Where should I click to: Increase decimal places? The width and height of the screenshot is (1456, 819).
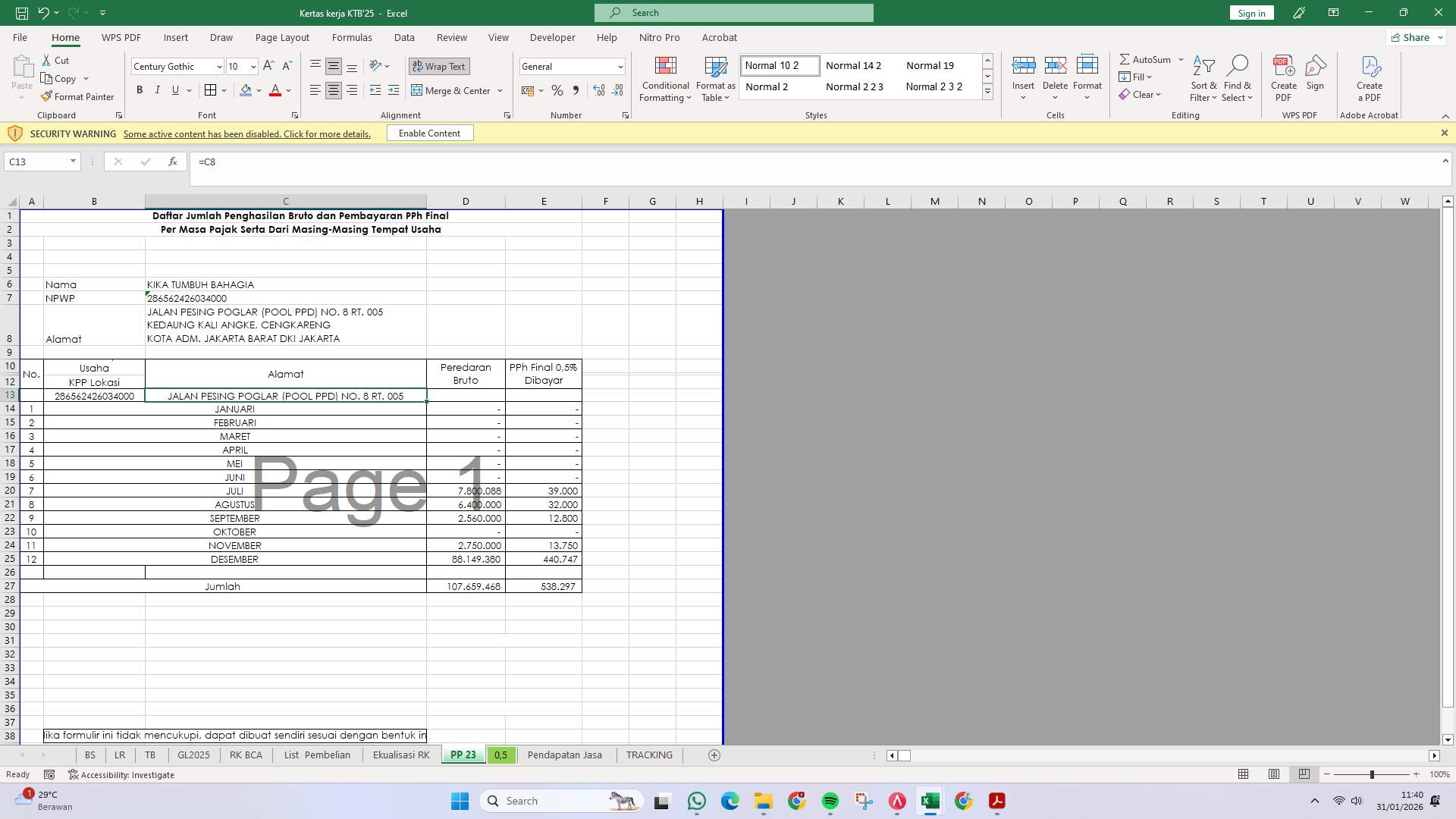598,90
